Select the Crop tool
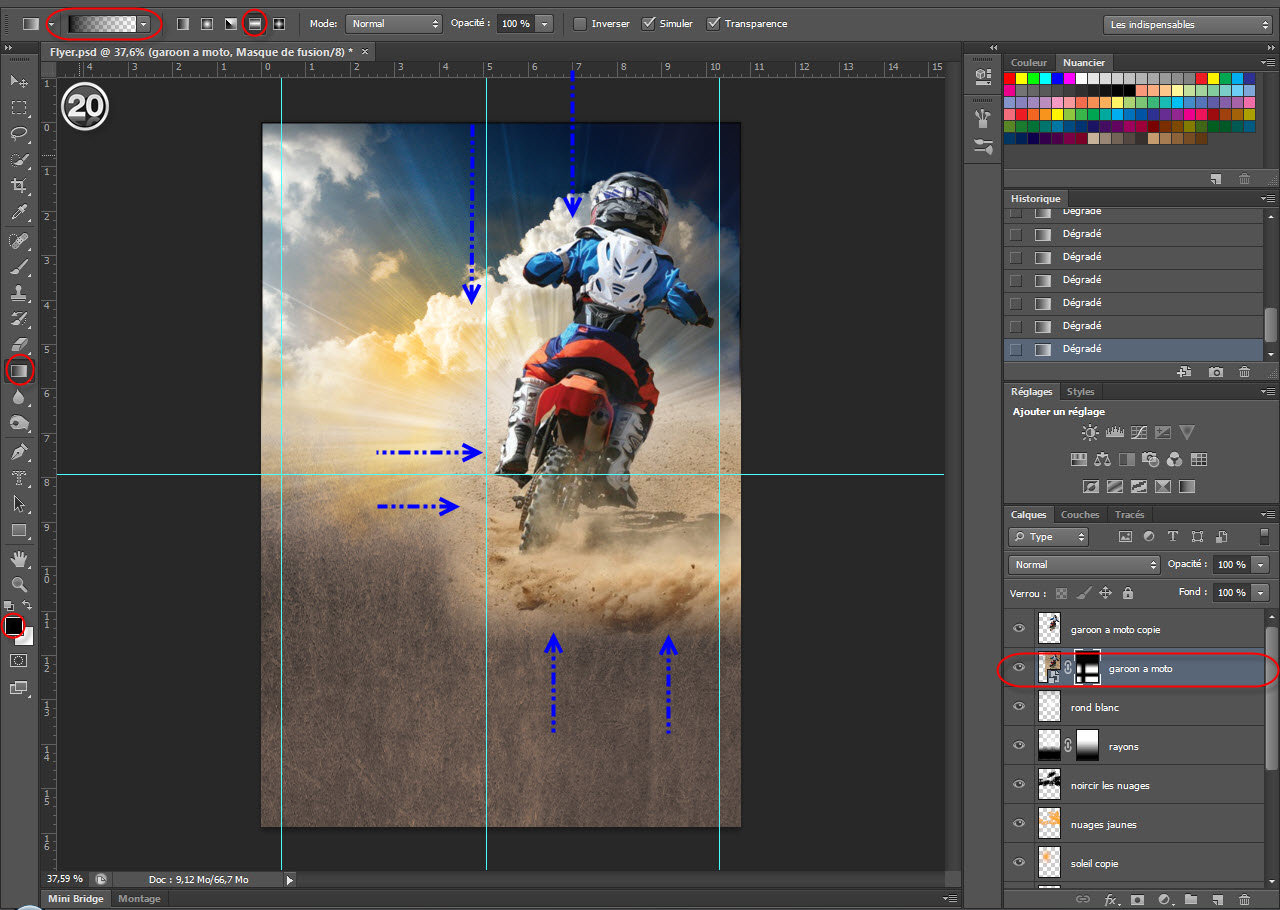 point(19,186)
